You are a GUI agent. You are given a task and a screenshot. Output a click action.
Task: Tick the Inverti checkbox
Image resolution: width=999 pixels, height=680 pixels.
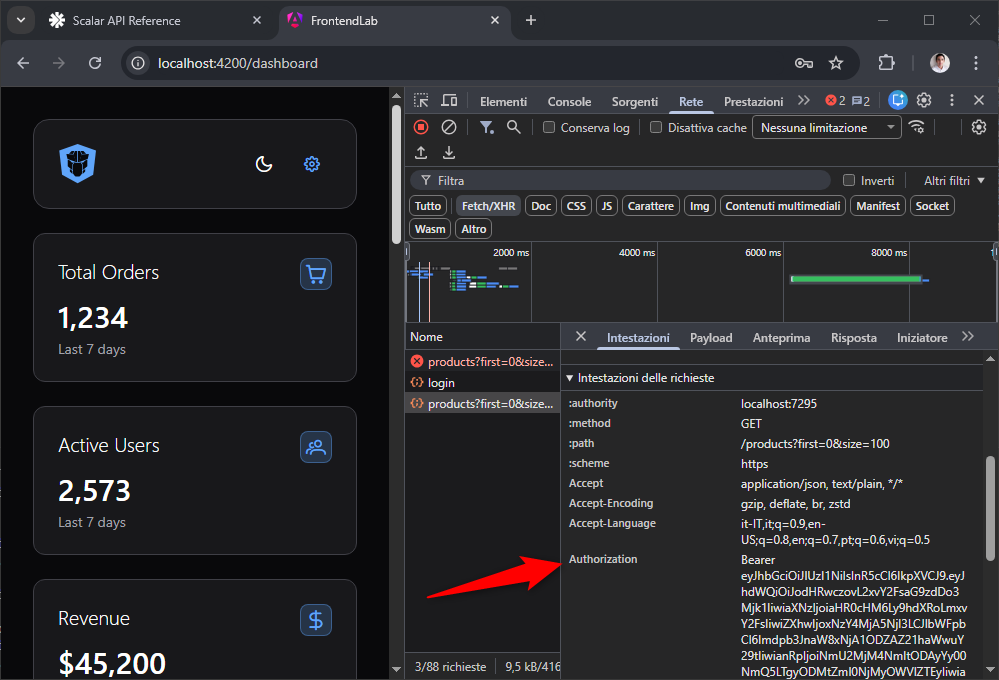click(849, 180)
